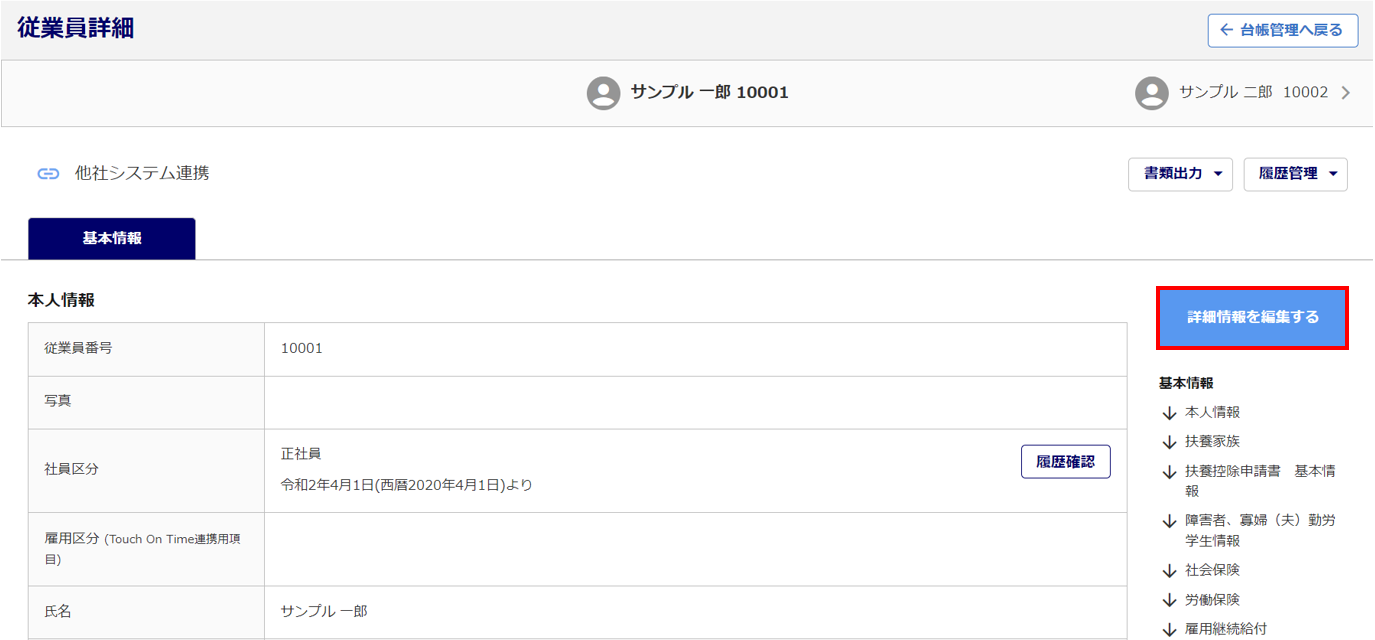Click the down arrow beside 扶養家族

1169,442
